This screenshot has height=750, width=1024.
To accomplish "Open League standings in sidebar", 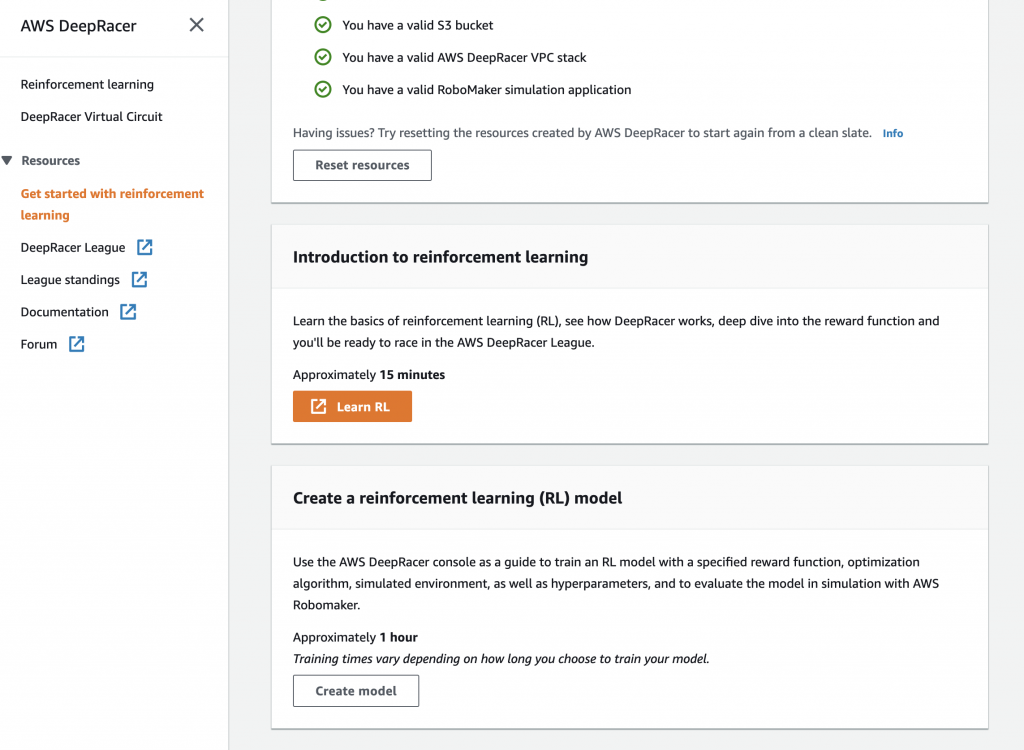I will [x=70, y=280].
